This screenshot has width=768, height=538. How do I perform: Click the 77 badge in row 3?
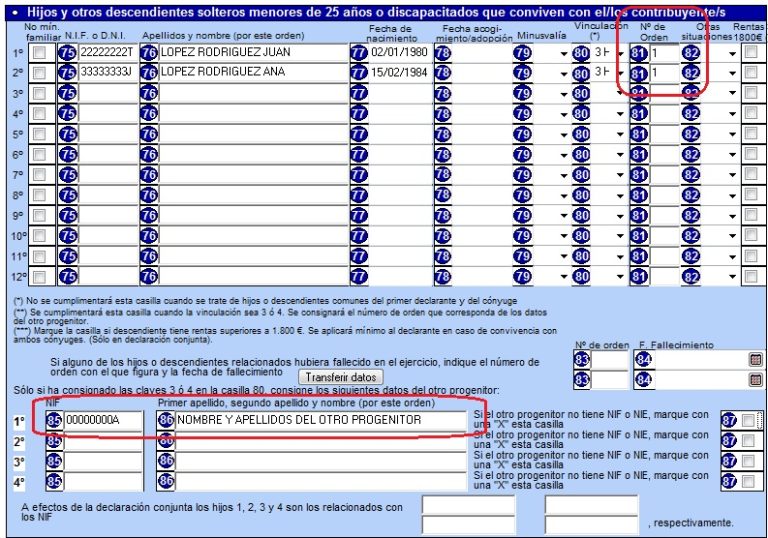point(359,94)
